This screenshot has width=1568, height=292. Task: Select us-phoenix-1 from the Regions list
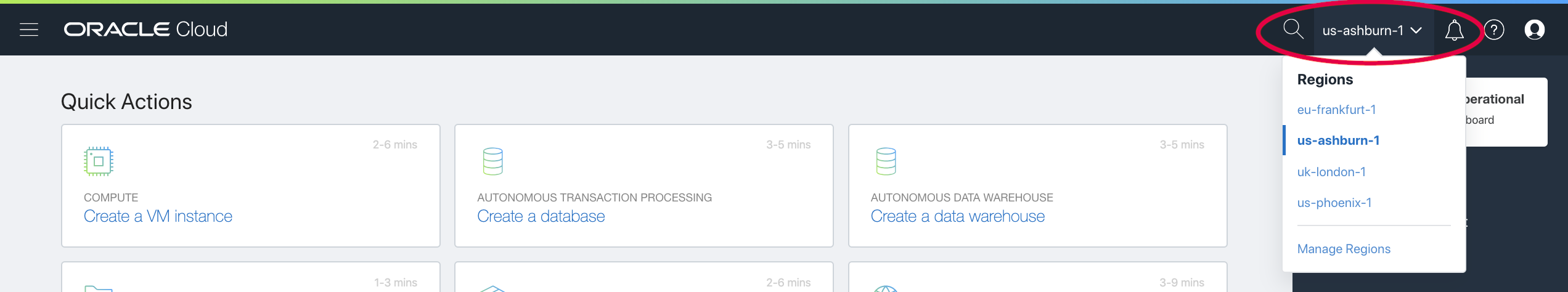click(x=1334, y=203)
